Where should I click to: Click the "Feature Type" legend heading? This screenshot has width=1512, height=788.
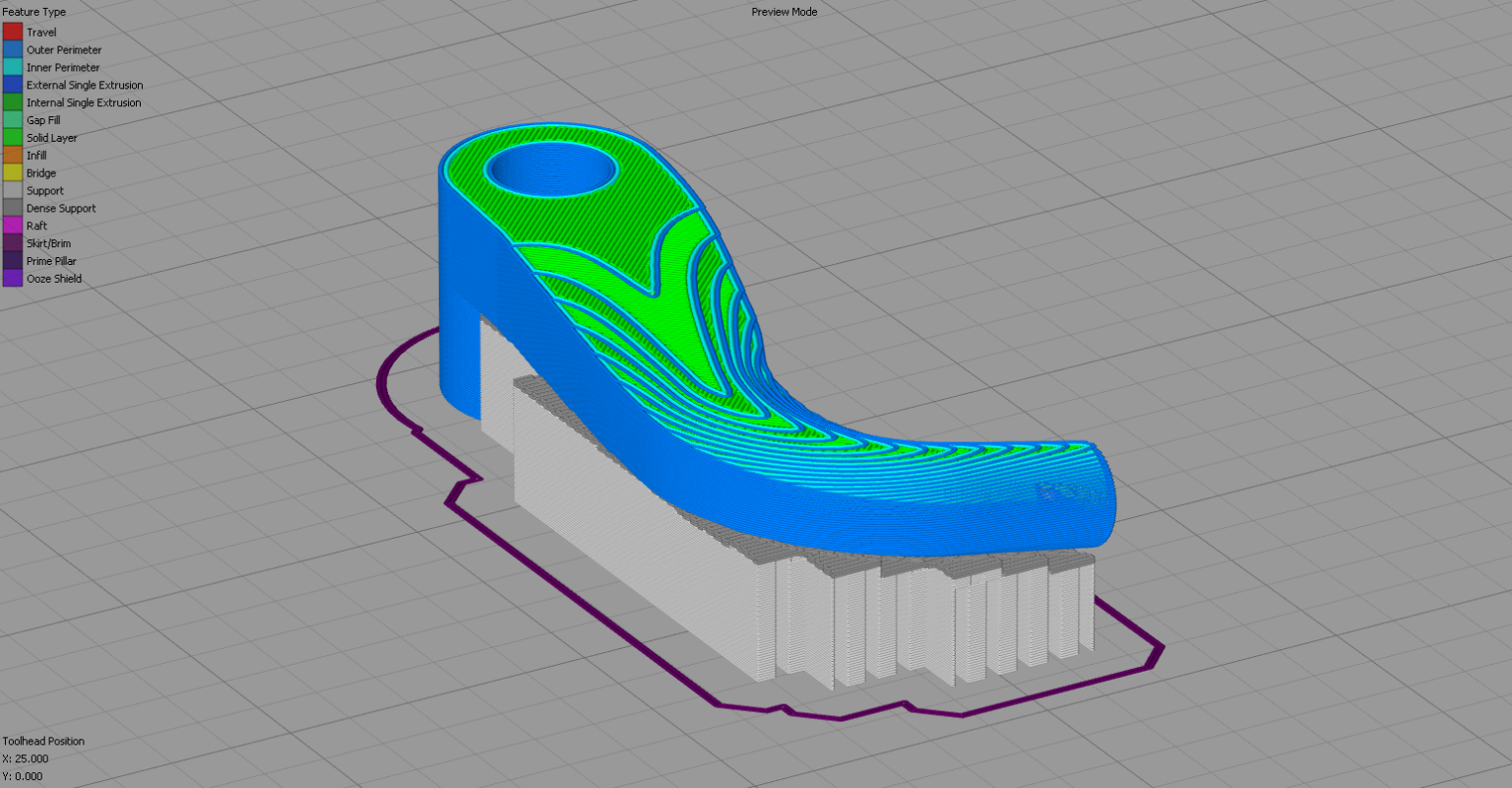[x=34, y=12]
